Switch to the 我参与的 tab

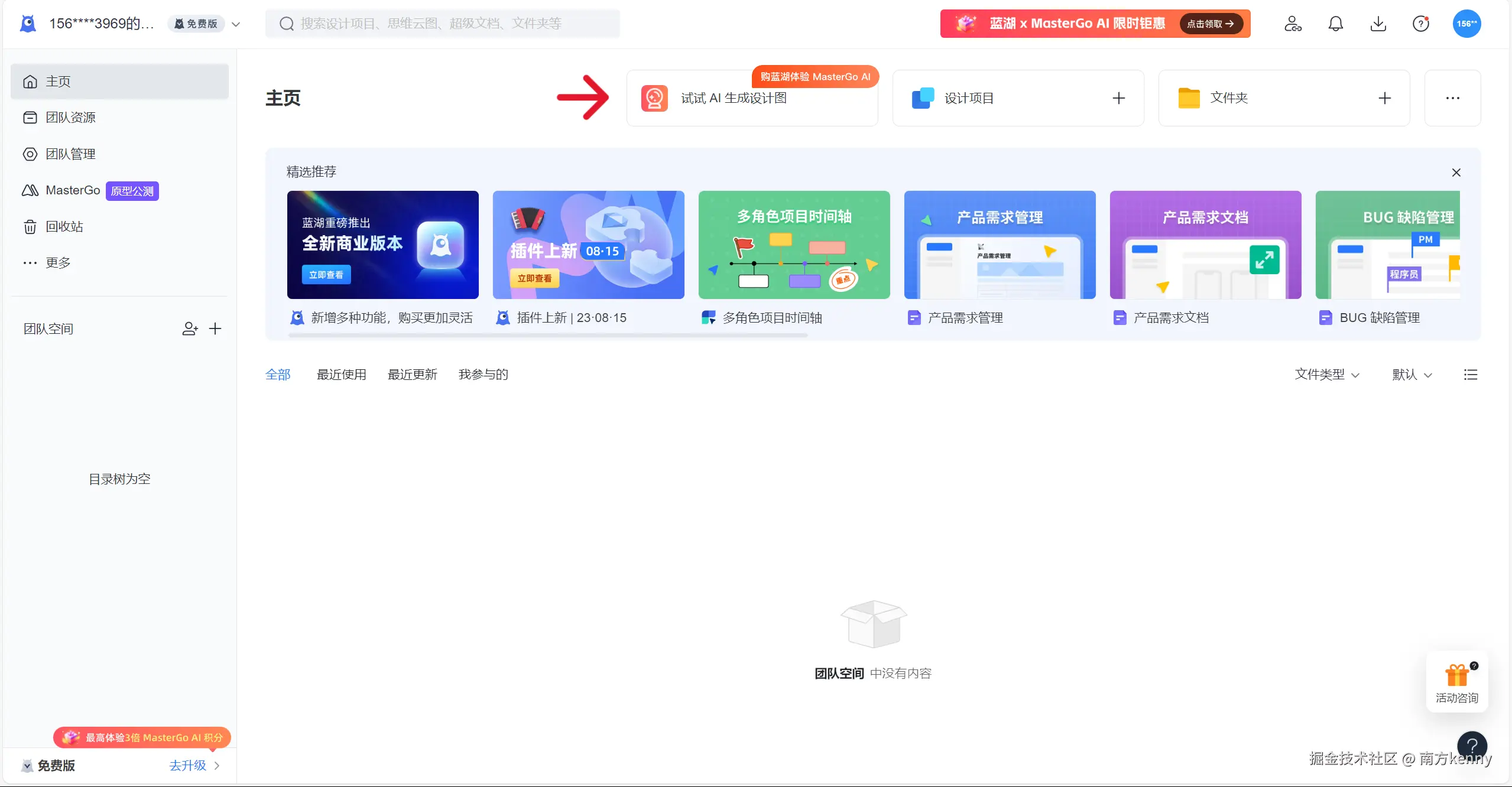(x=482, y=374)
